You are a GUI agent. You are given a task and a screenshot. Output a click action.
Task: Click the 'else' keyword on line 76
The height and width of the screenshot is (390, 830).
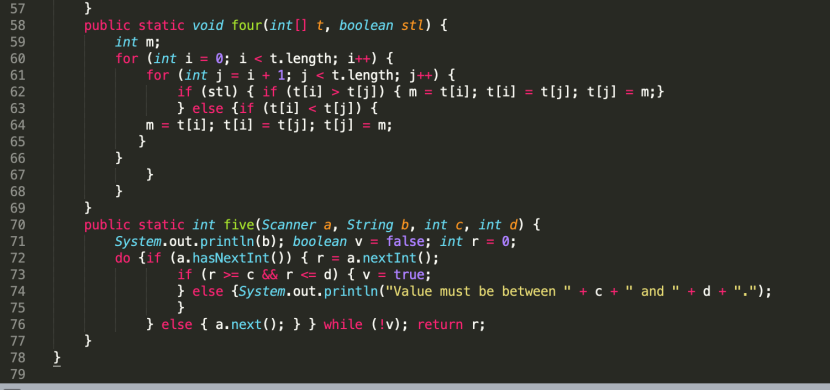click(x=177, y=325)
